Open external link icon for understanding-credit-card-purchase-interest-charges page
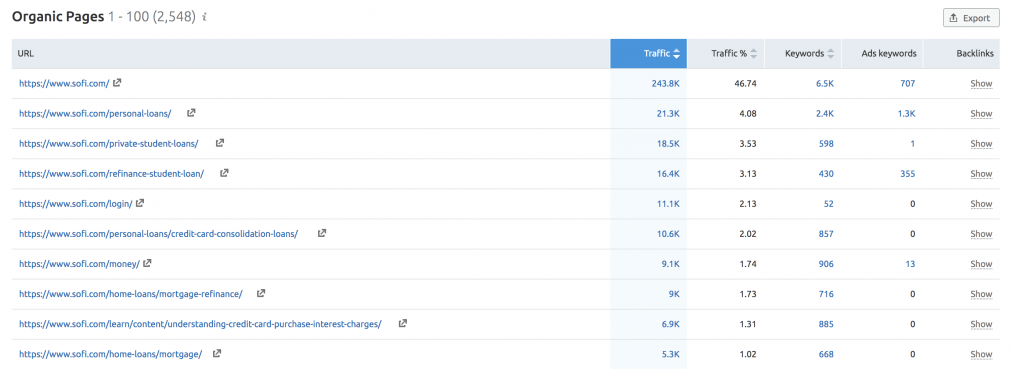This screenshot has height=369, width=1010. (x=403, y=323)
